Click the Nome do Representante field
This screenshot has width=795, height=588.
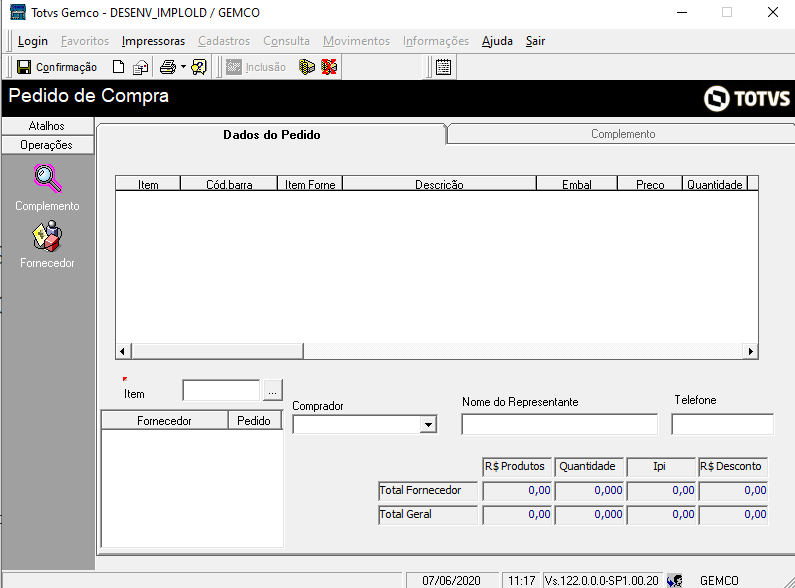point(560,424)
